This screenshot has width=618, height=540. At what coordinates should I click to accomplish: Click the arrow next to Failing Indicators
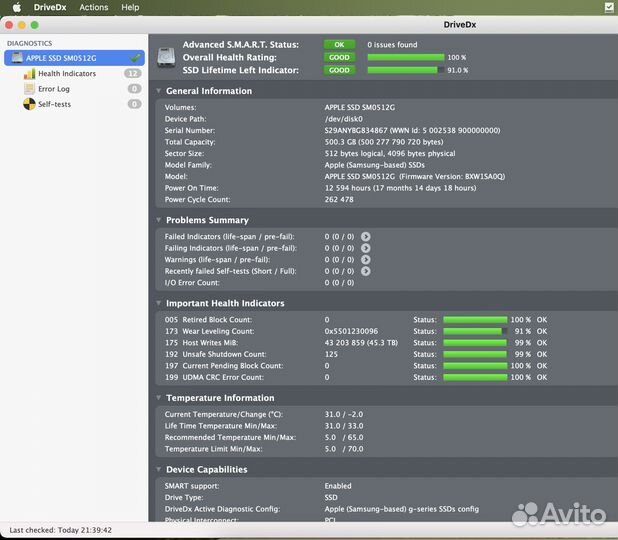pyautogui.click(x=366, y=248)
